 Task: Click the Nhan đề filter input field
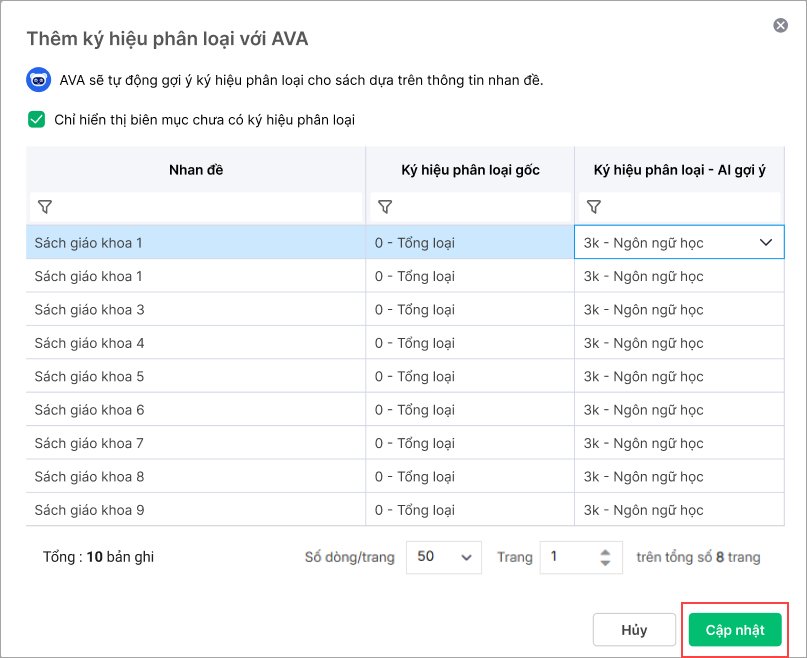(x=196, y=207)
